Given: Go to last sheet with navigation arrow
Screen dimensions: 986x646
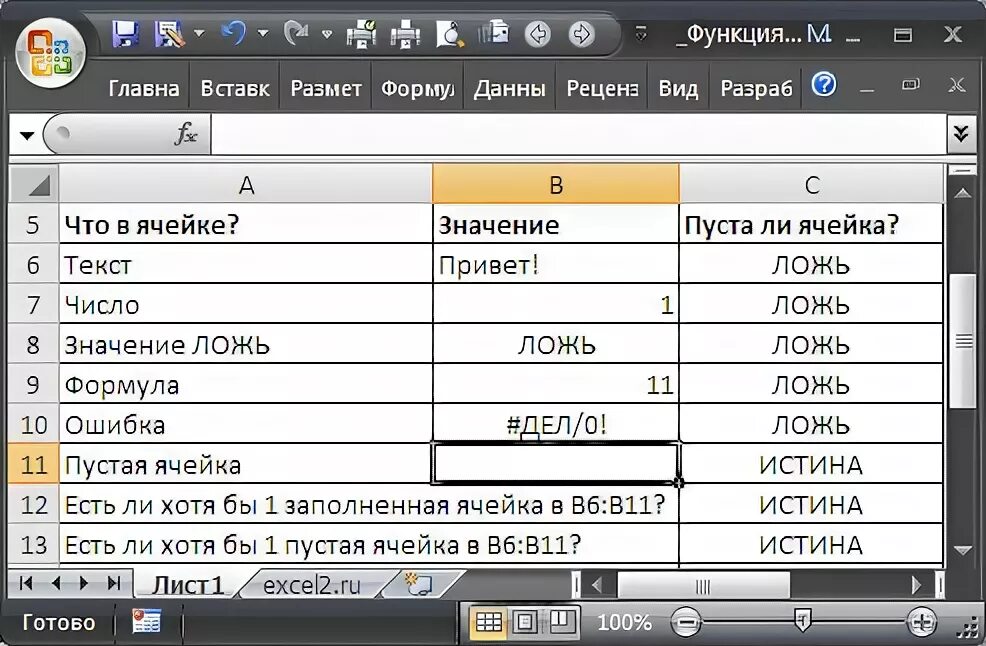Looking at the screenshot, I should 114,584.
